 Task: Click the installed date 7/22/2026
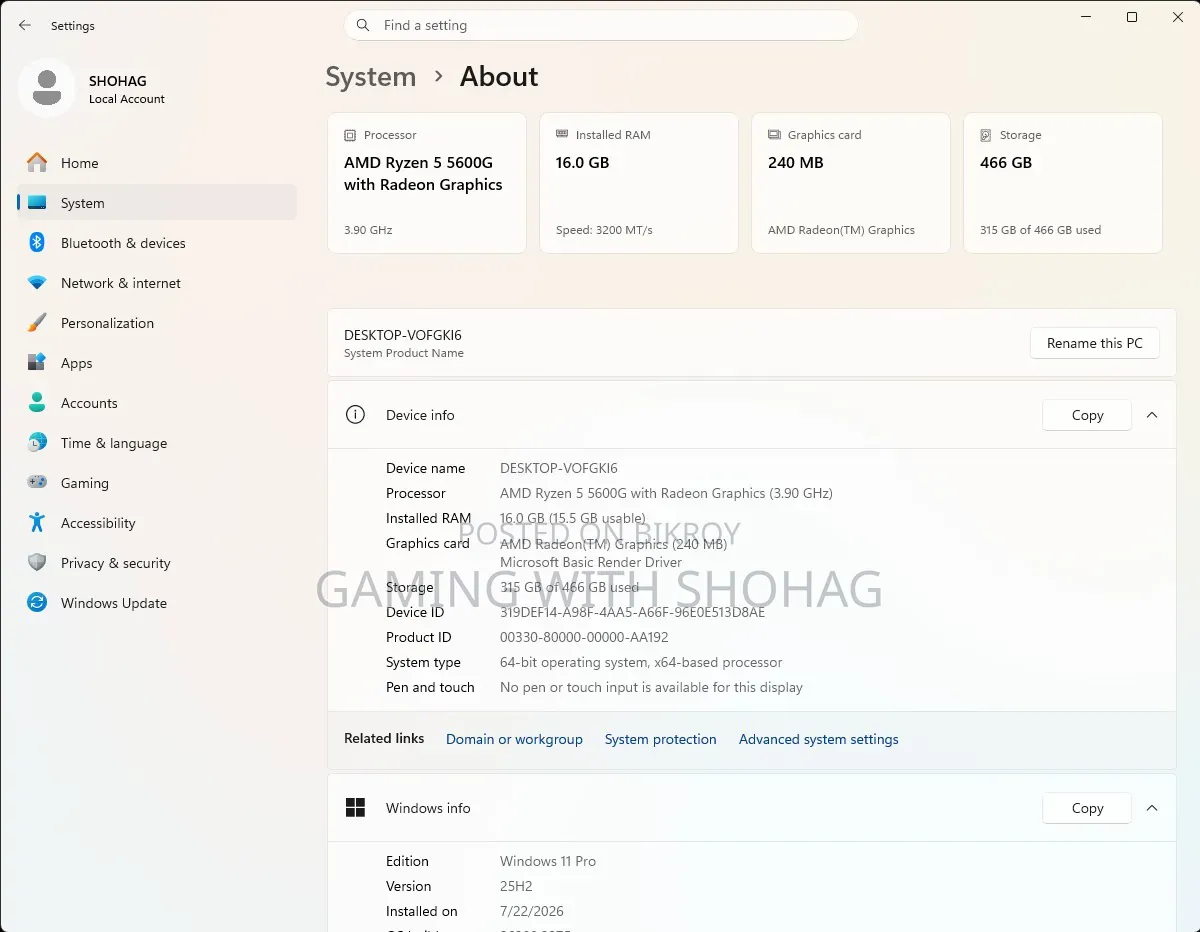click(532, 911)
